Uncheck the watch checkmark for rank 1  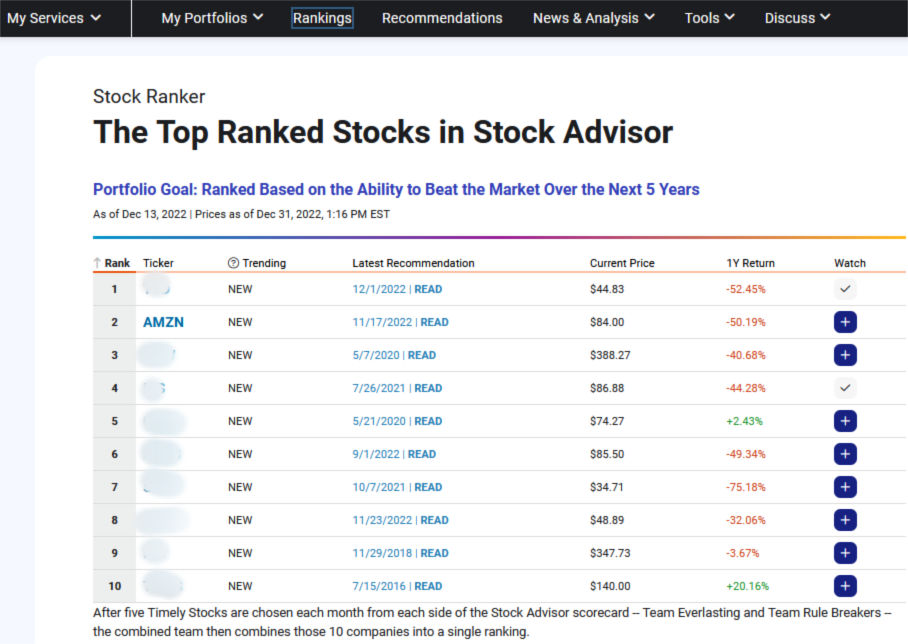click(845, 289)
